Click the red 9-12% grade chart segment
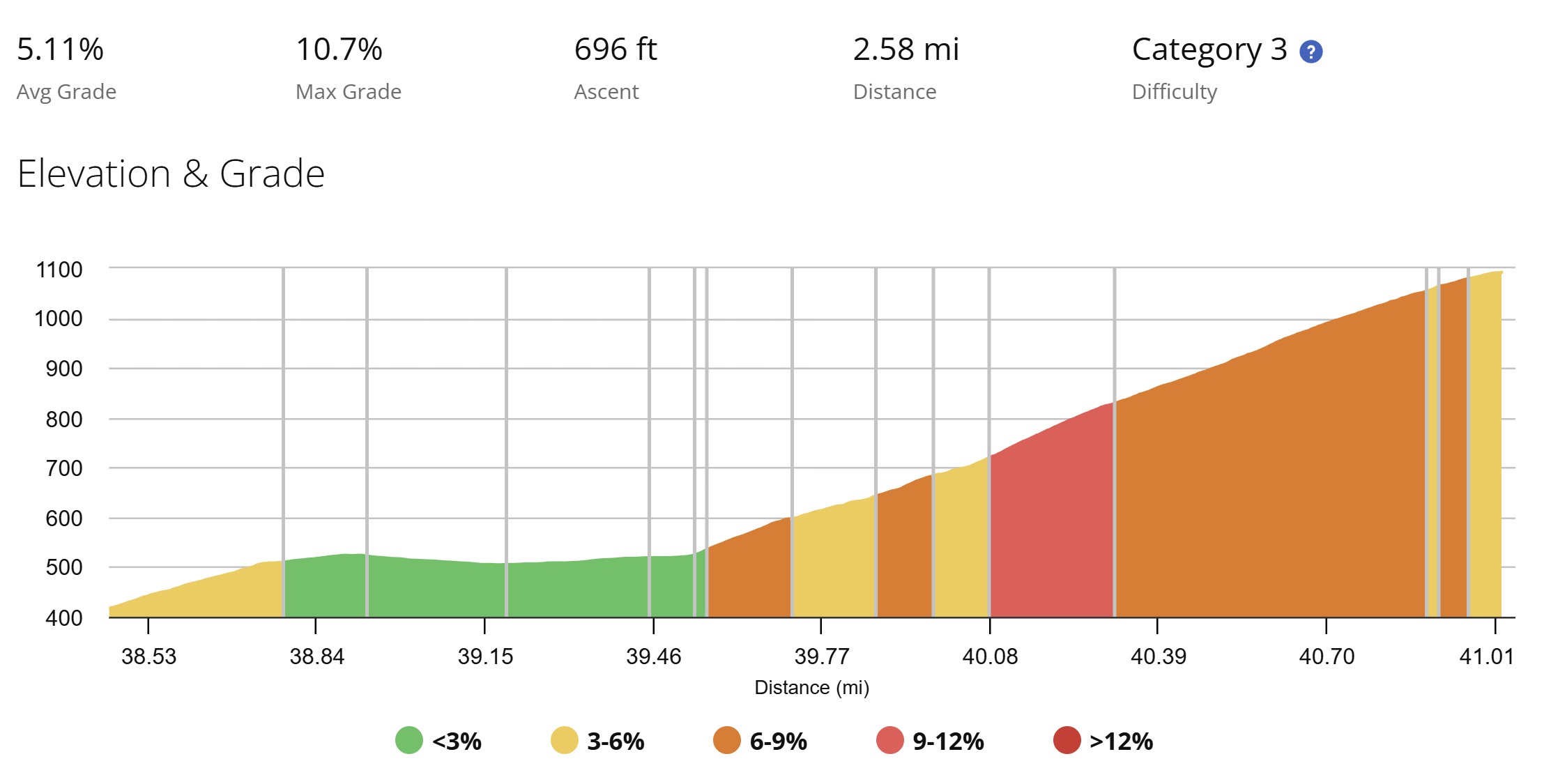Viewport: 1551px width, 784px height. tap(1051, 530)
